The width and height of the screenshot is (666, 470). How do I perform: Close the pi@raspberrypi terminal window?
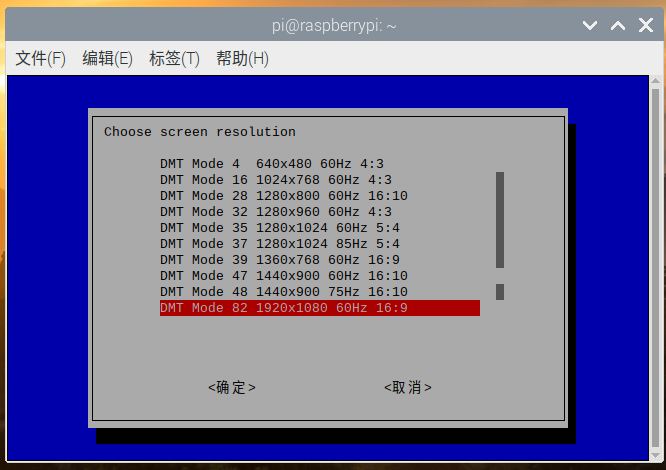tap(646, 25)
